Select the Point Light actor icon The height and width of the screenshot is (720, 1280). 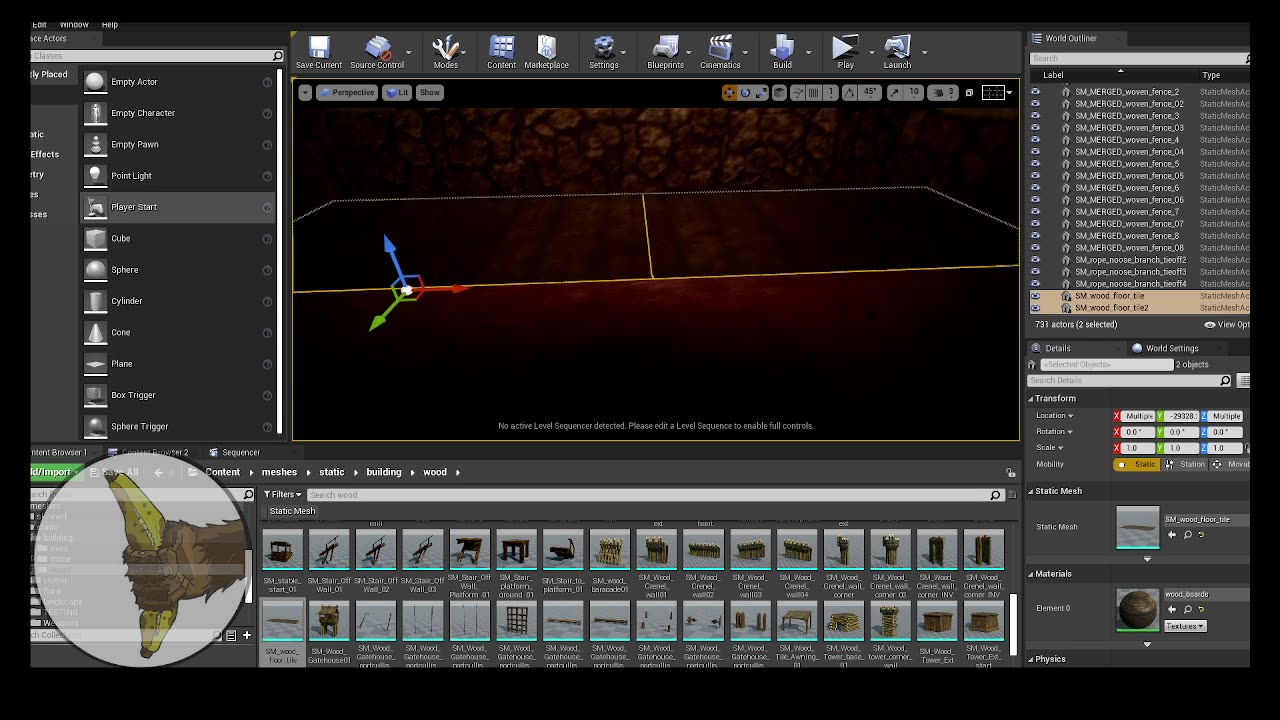[x=95, y=176]
